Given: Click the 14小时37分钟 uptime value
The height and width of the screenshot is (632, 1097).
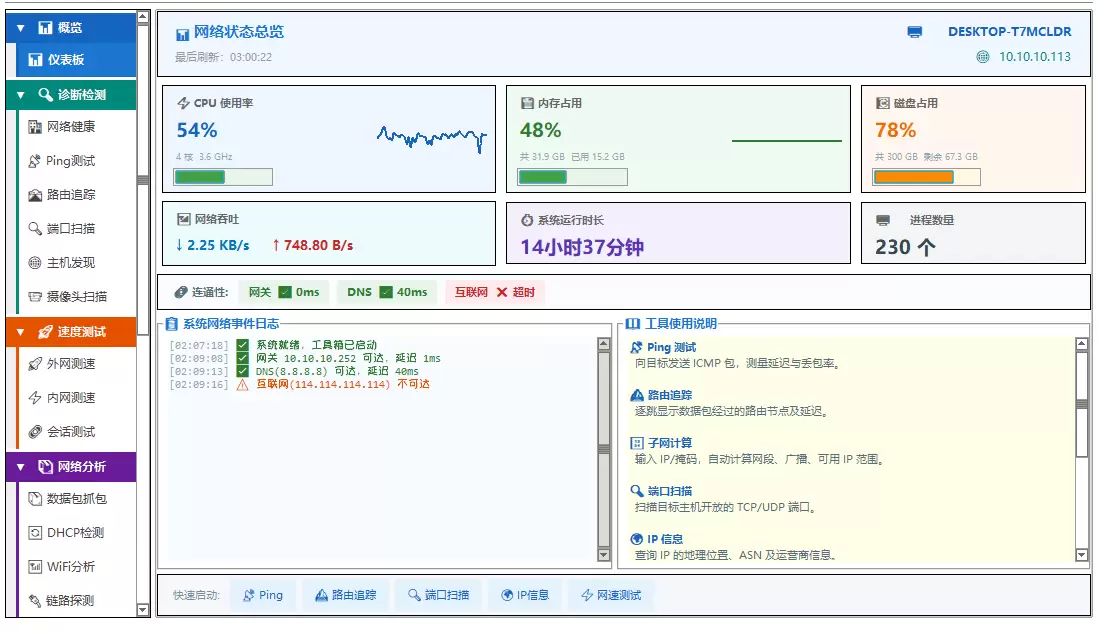Looking at the screenshot, I should [x=582, y=247].
